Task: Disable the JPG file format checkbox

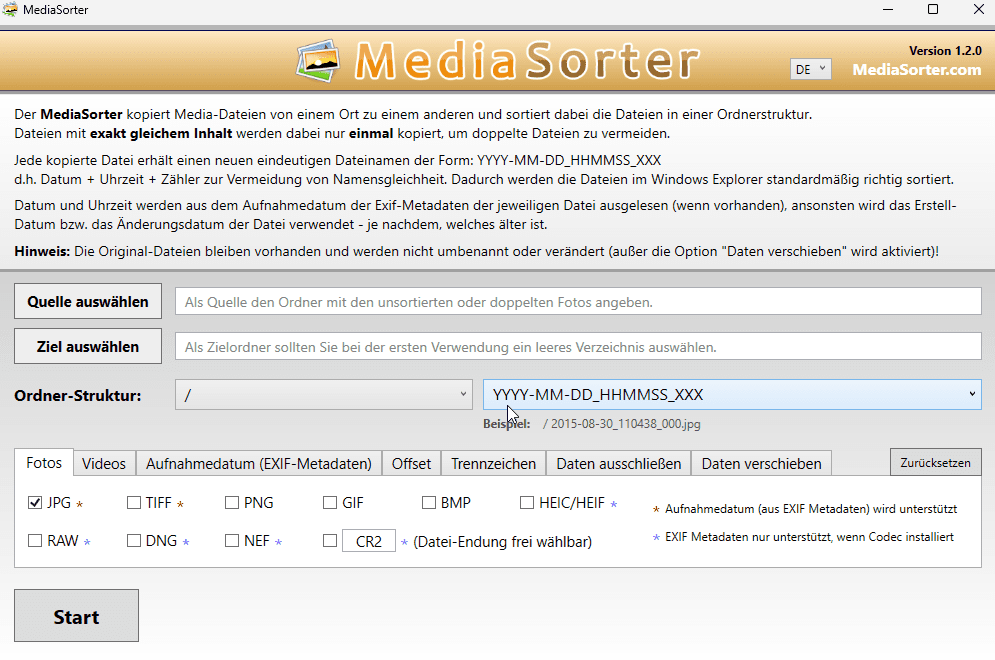Action: click(x=34, y=502)
